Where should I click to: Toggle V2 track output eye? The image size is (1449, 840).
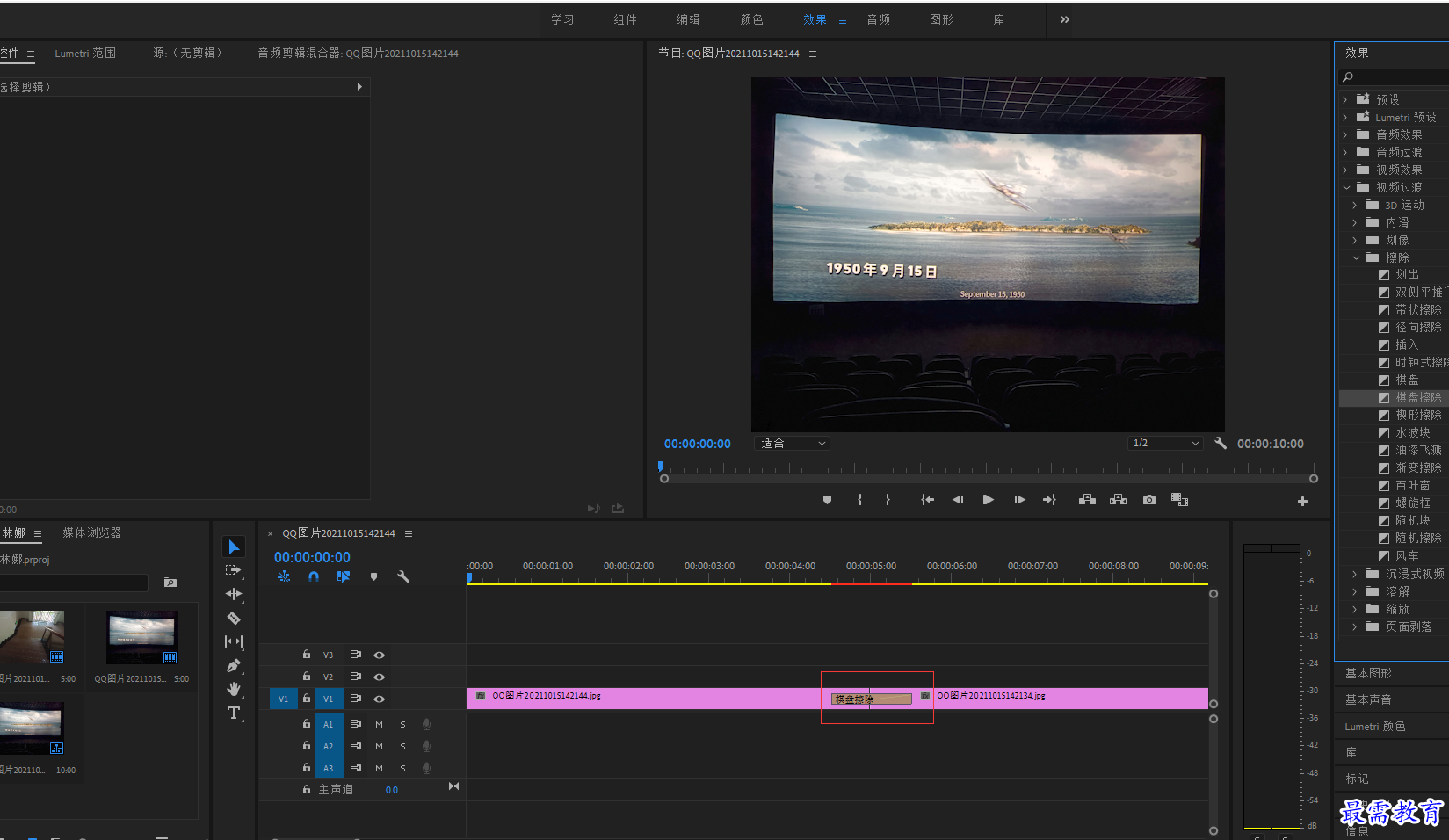[x=380, y=677]
